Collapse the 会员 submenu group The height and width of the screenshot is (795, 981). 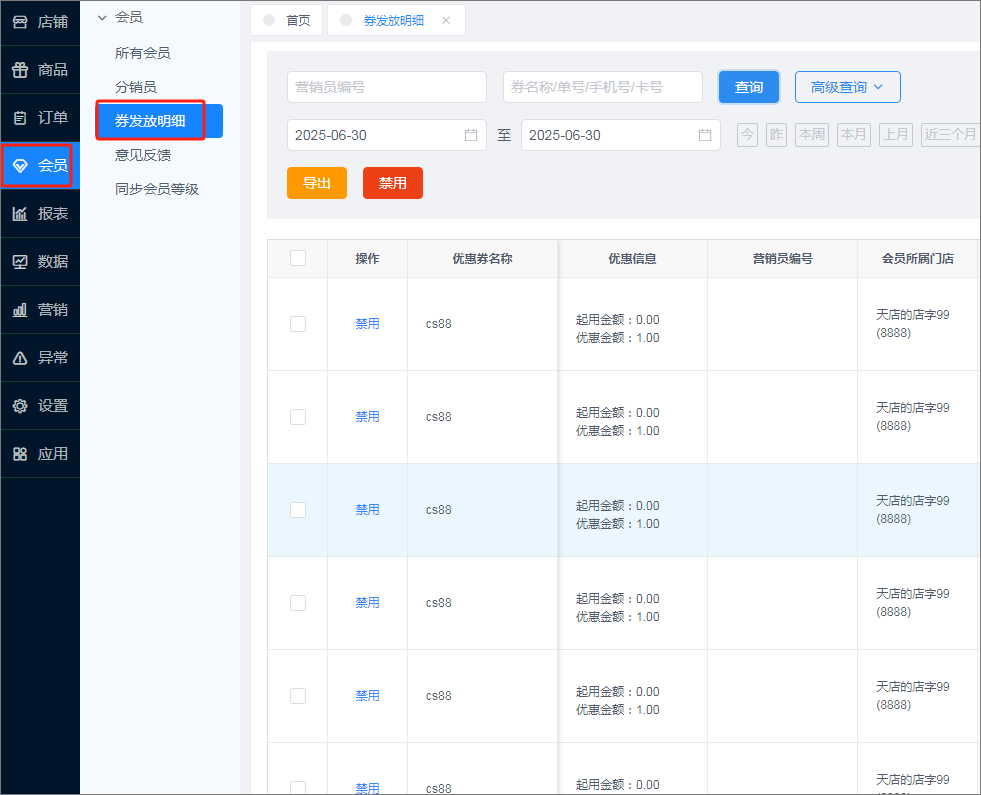pyautogui.click(x=102, y=18)
